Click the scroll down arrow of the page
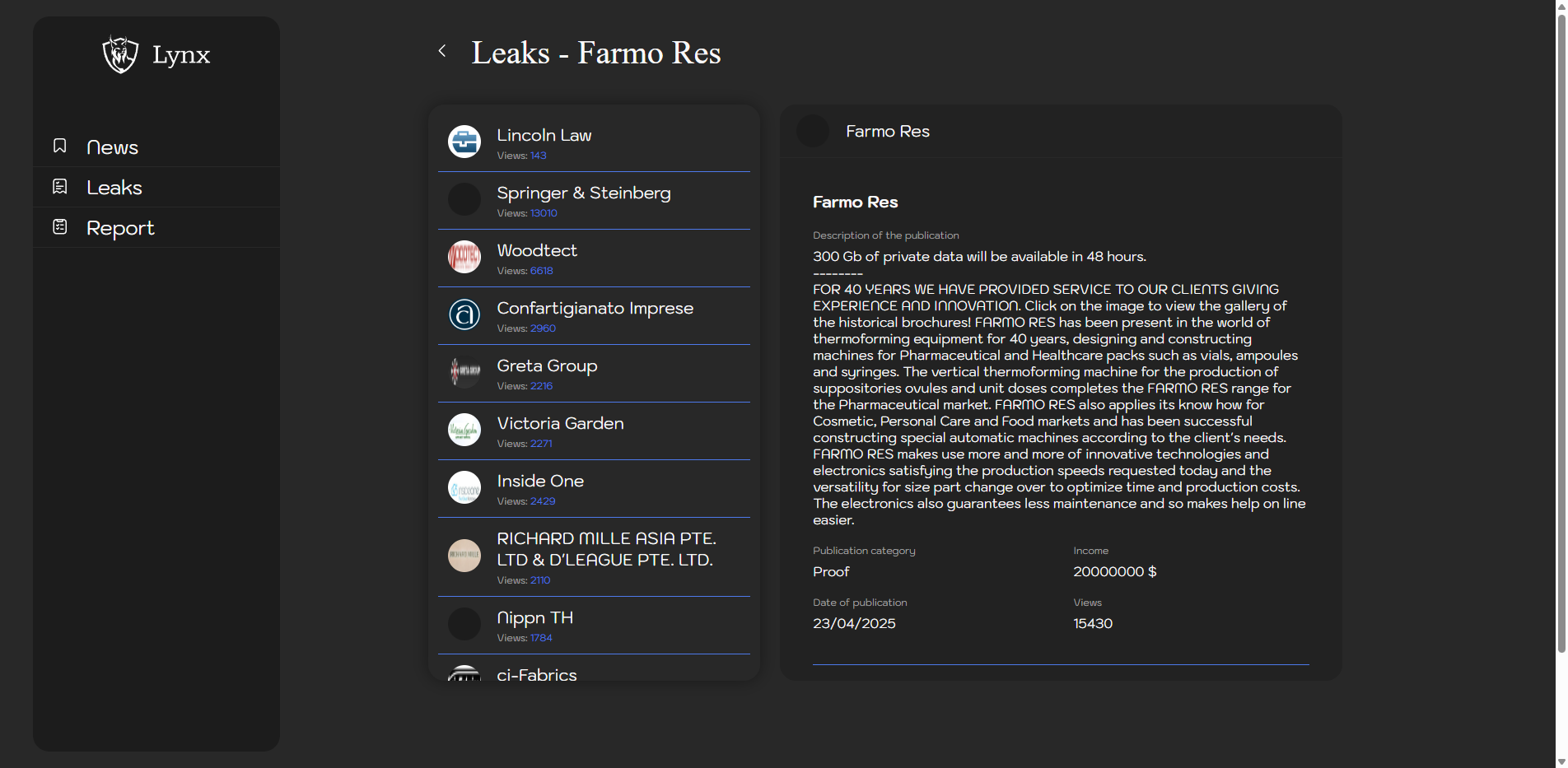Screen dimensions: 1568x768 pos(1561,761)
